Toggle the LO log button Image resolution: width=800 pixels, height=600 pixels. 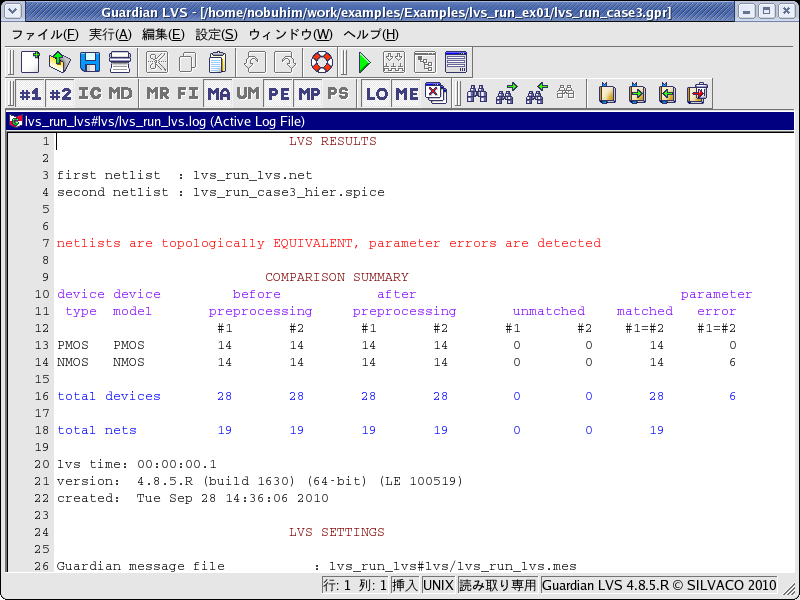377,93
